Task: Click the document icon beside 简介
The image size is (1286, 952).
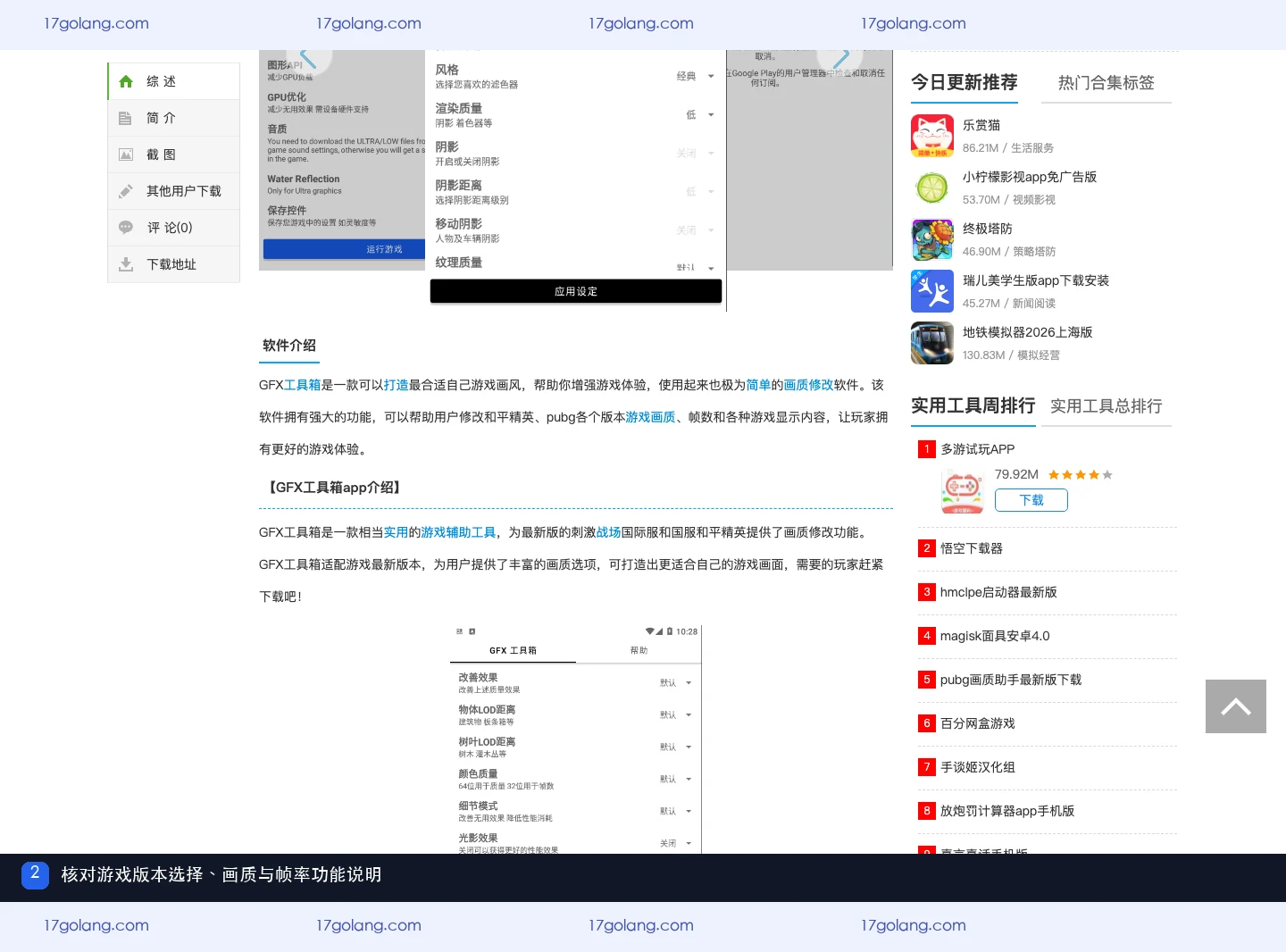Action: click(x=126, y=118)
